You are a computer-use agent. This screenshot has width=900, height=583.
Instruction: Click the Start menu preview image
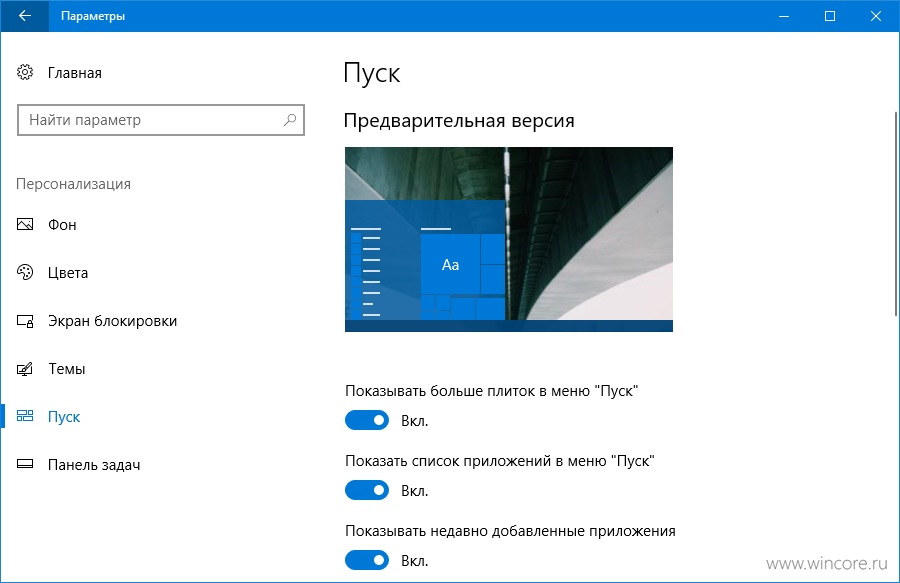[x=509, y=239]
